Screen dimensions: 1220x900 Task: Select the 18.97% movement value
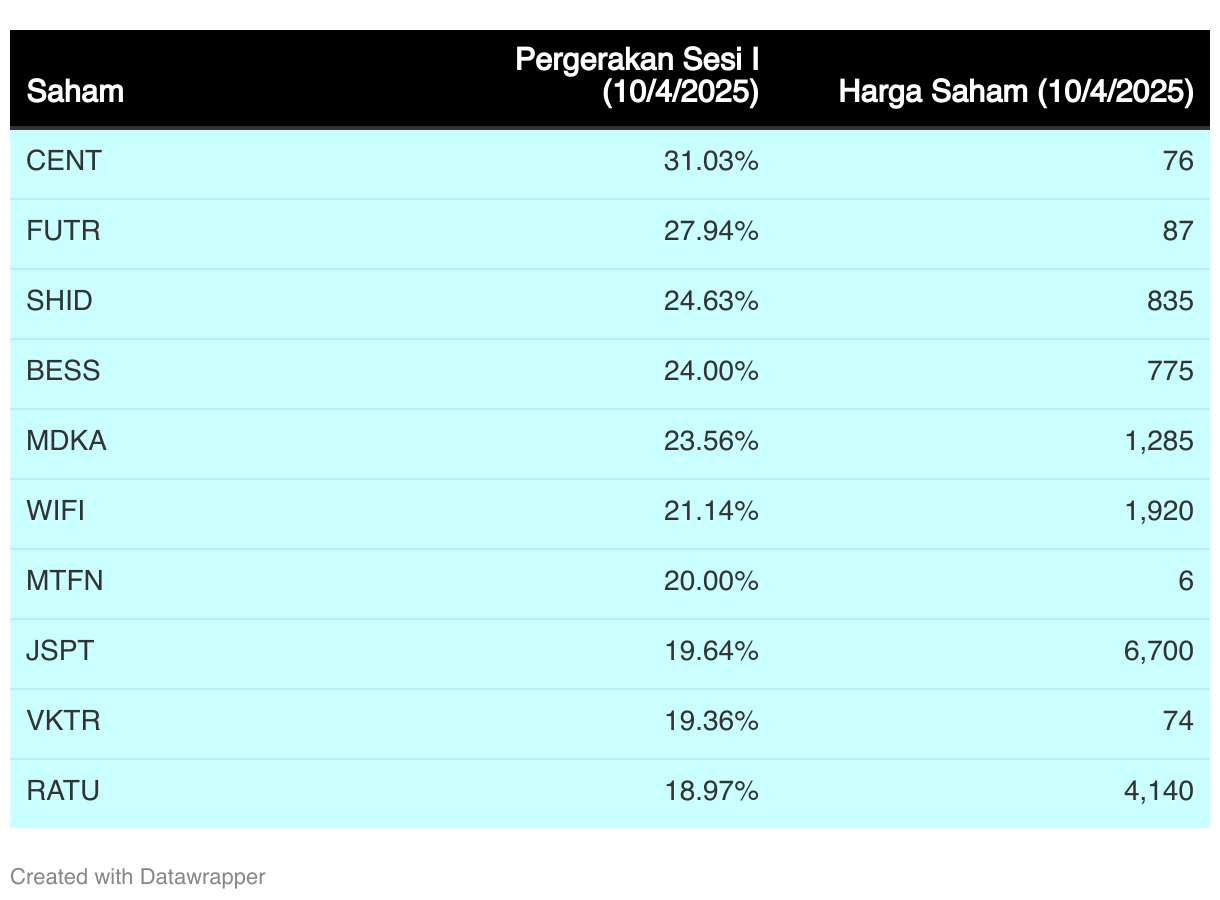[x=711, y=791]
